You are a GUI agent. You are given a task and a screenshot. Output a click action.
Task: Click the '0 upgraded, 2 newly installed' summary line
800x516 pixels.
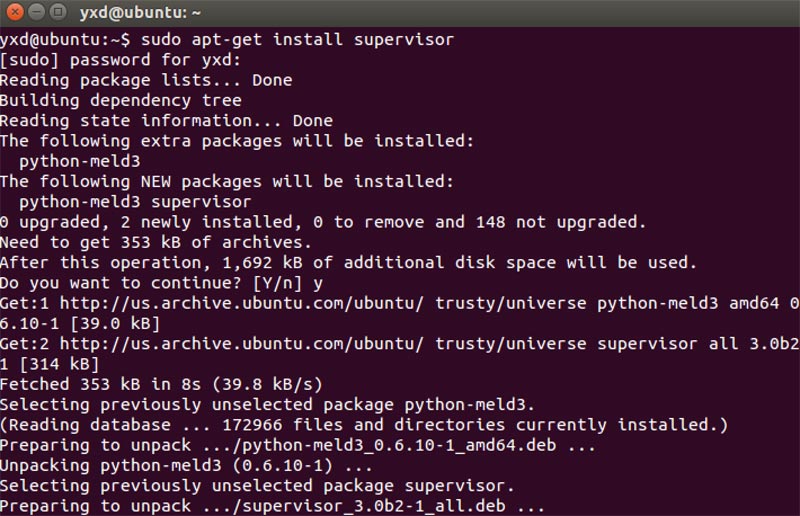coord(323,222)
